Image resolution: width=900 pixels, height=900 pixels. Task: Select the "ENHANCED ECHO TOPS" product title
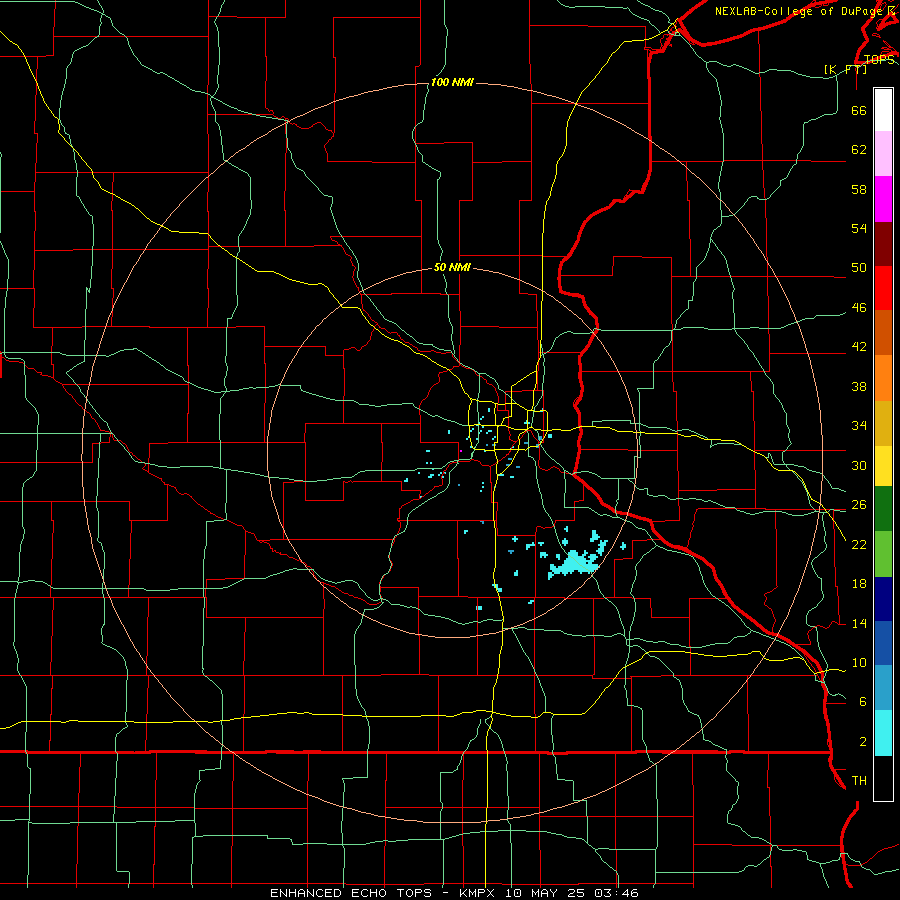(x=351, y=893)
